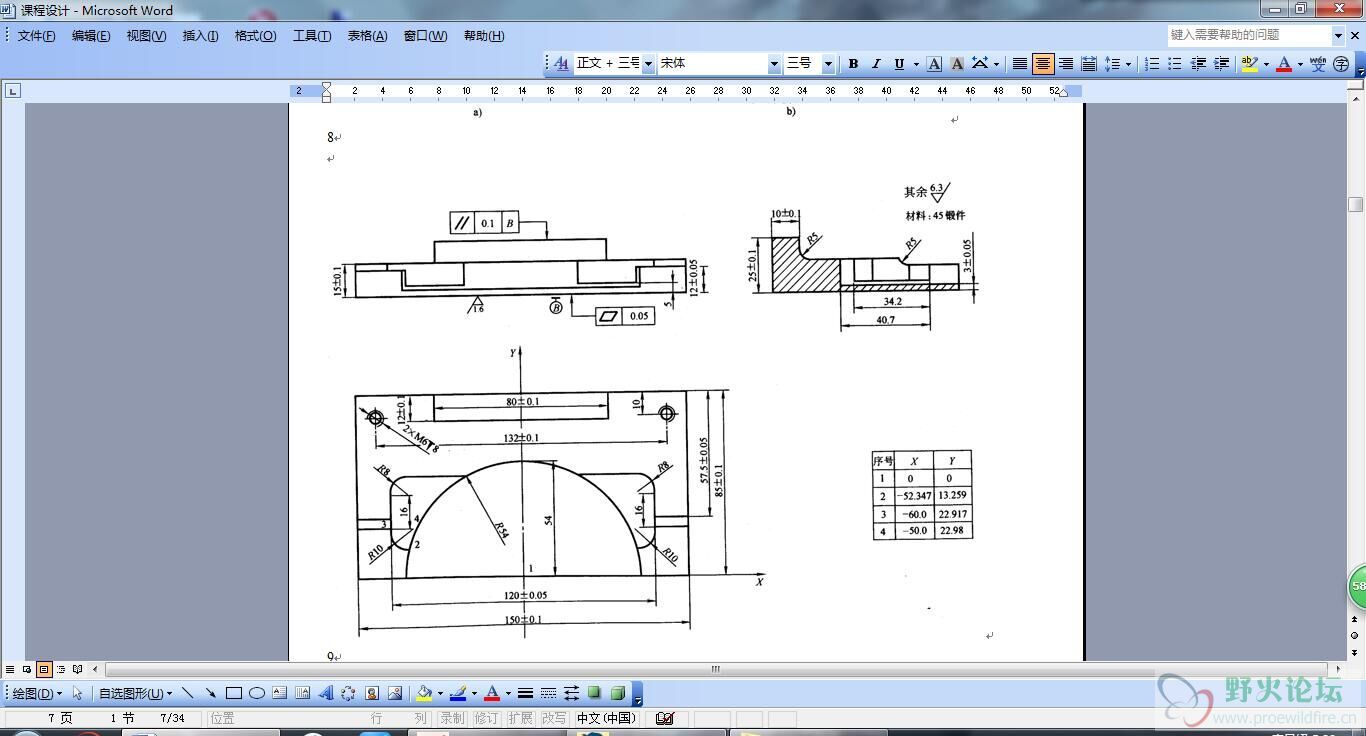Open the 编辑(E) menu

pyautogui.click(x=91, y=36)
